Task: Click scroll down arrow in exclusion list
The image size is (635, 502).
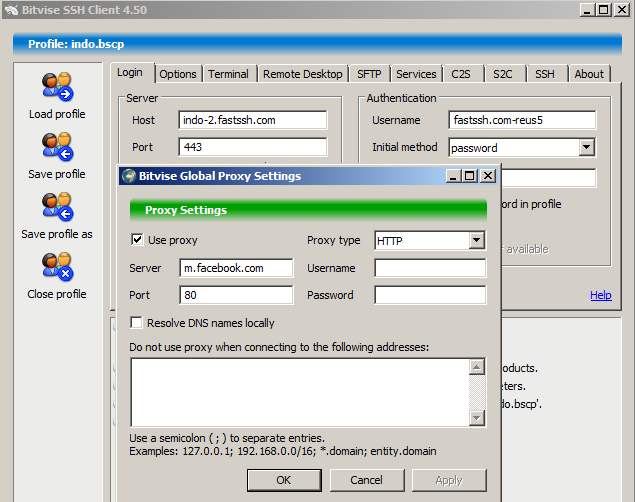Action: 477,417
